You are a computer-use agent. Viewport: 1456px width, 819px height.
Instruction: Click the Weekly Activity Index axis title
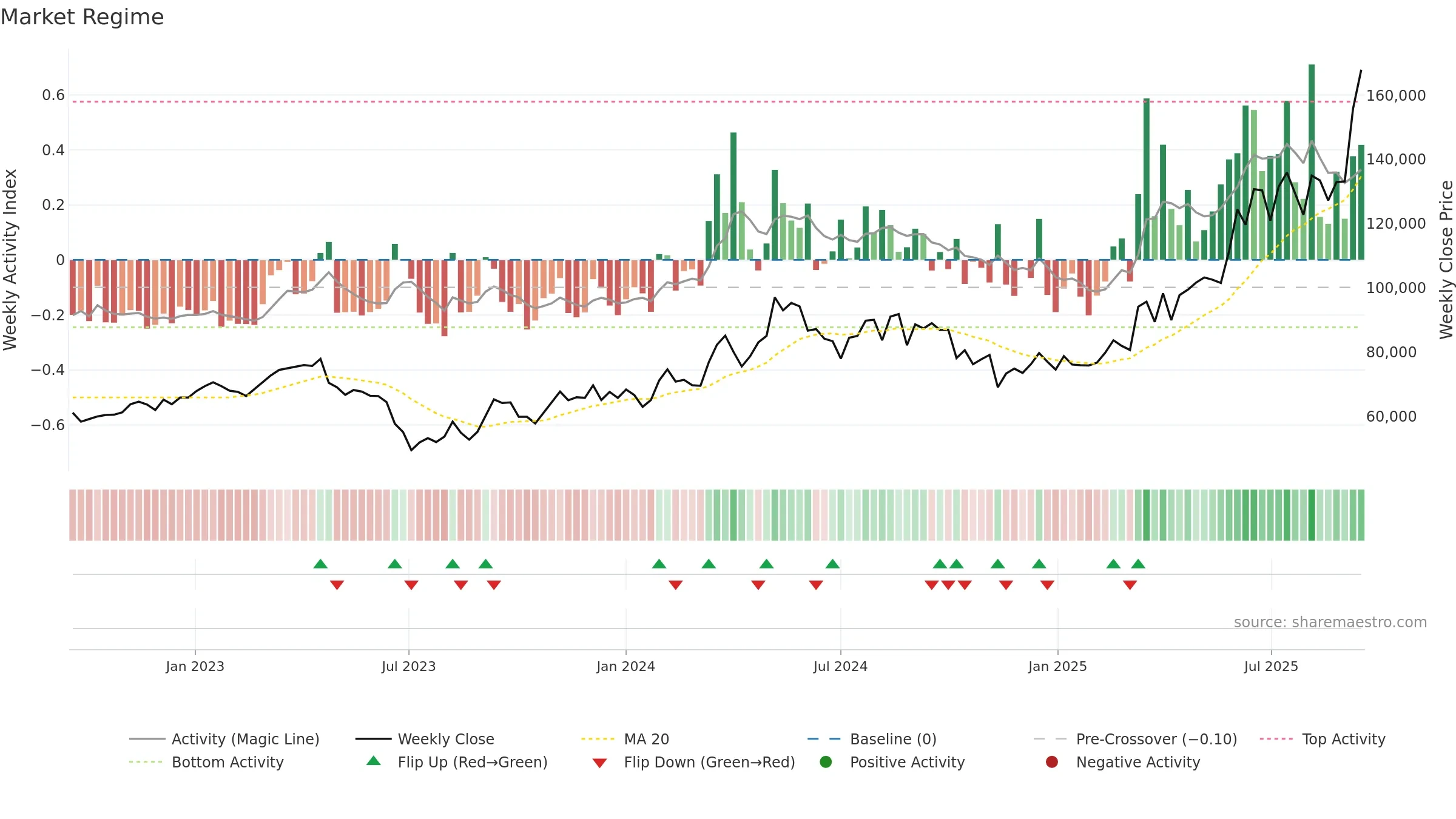(10, 260)
